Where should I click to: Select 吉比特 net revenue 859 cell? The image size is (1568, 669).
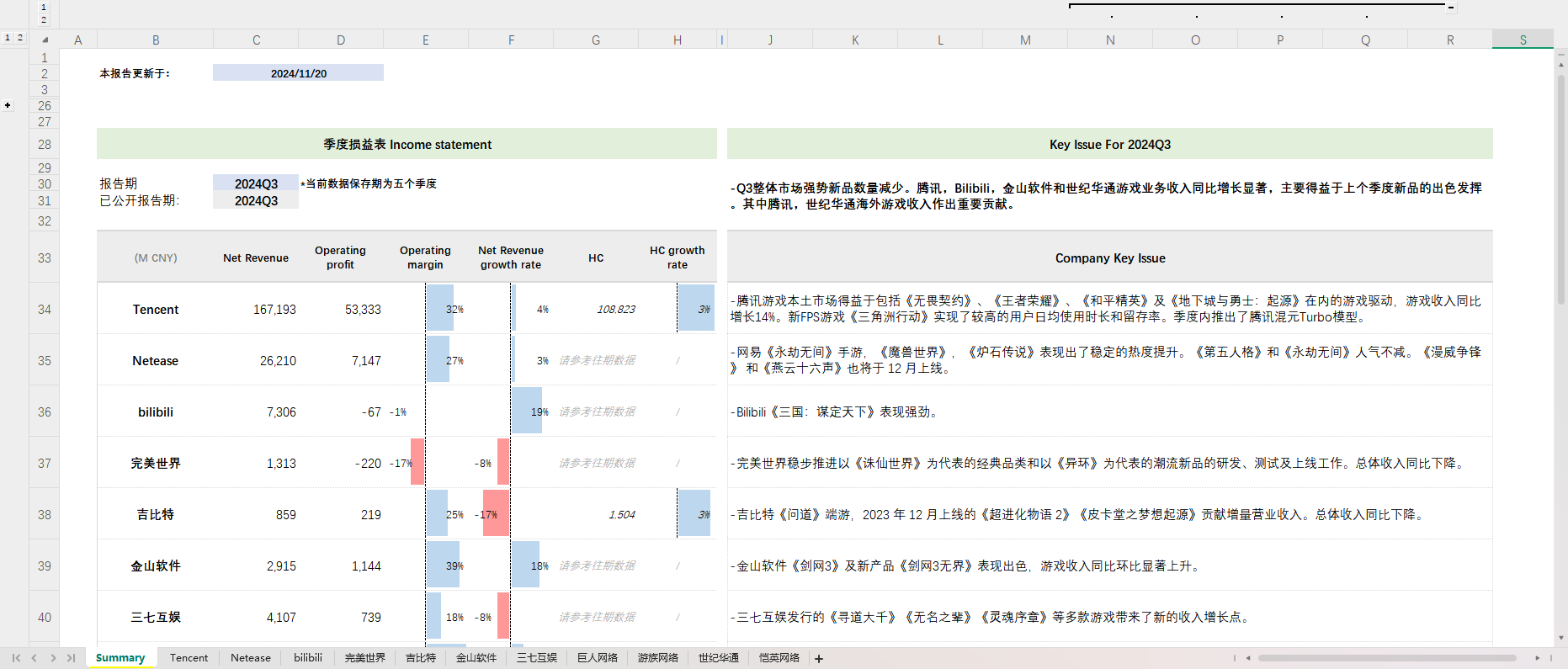(x=256, y=514)
